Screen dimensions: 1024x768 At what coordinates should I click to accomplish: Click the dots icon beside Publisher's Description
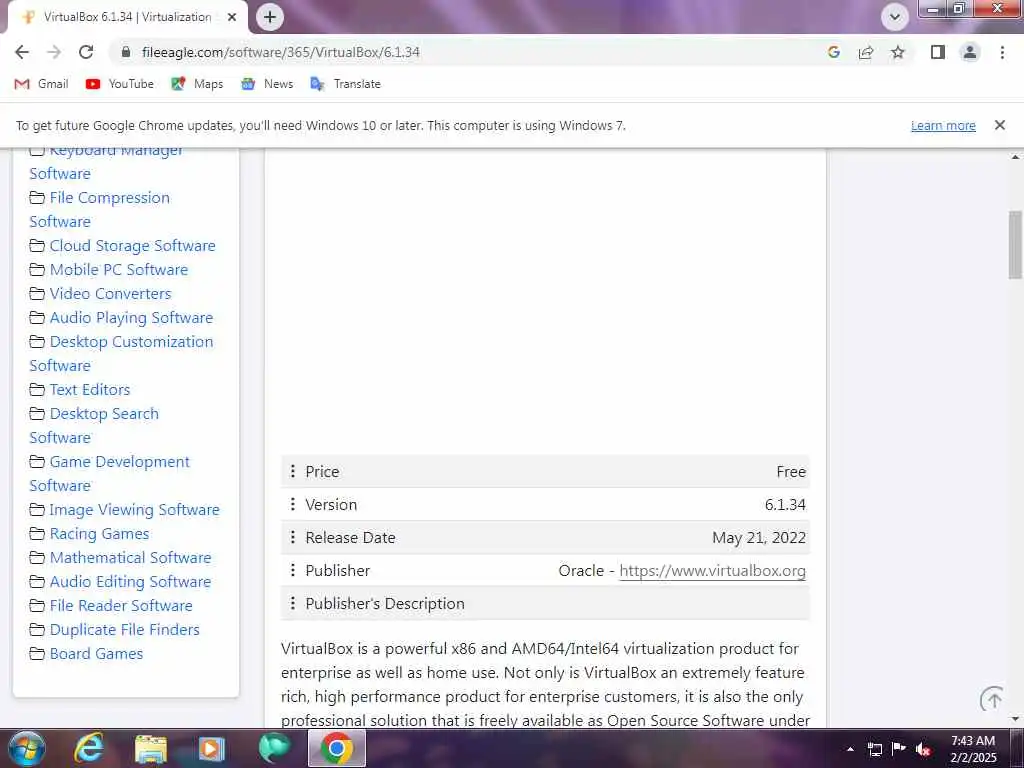[293, 603]
